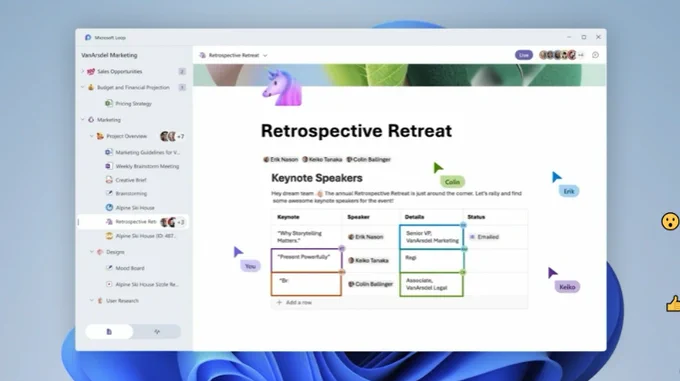The width and height of the screenshot is (680, 381).
Task: Switch to the activity tab at sidebar bottom
Action: (157, 332)
